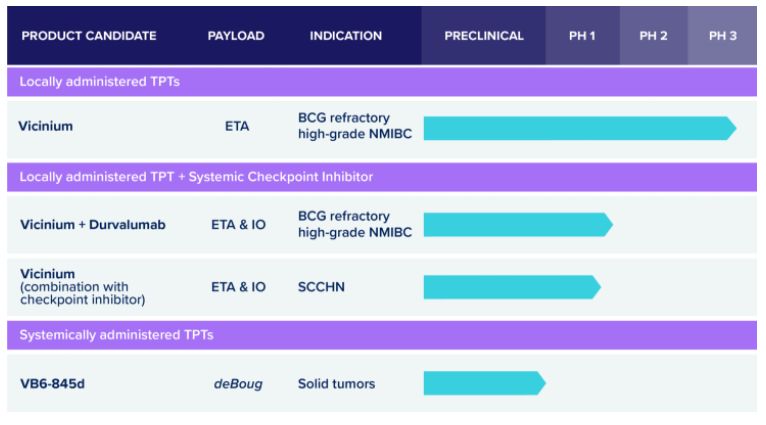The height and width of the screenshot is (425, 766).
Task: Click the deBoug payload text
Action: pos(238,384)
